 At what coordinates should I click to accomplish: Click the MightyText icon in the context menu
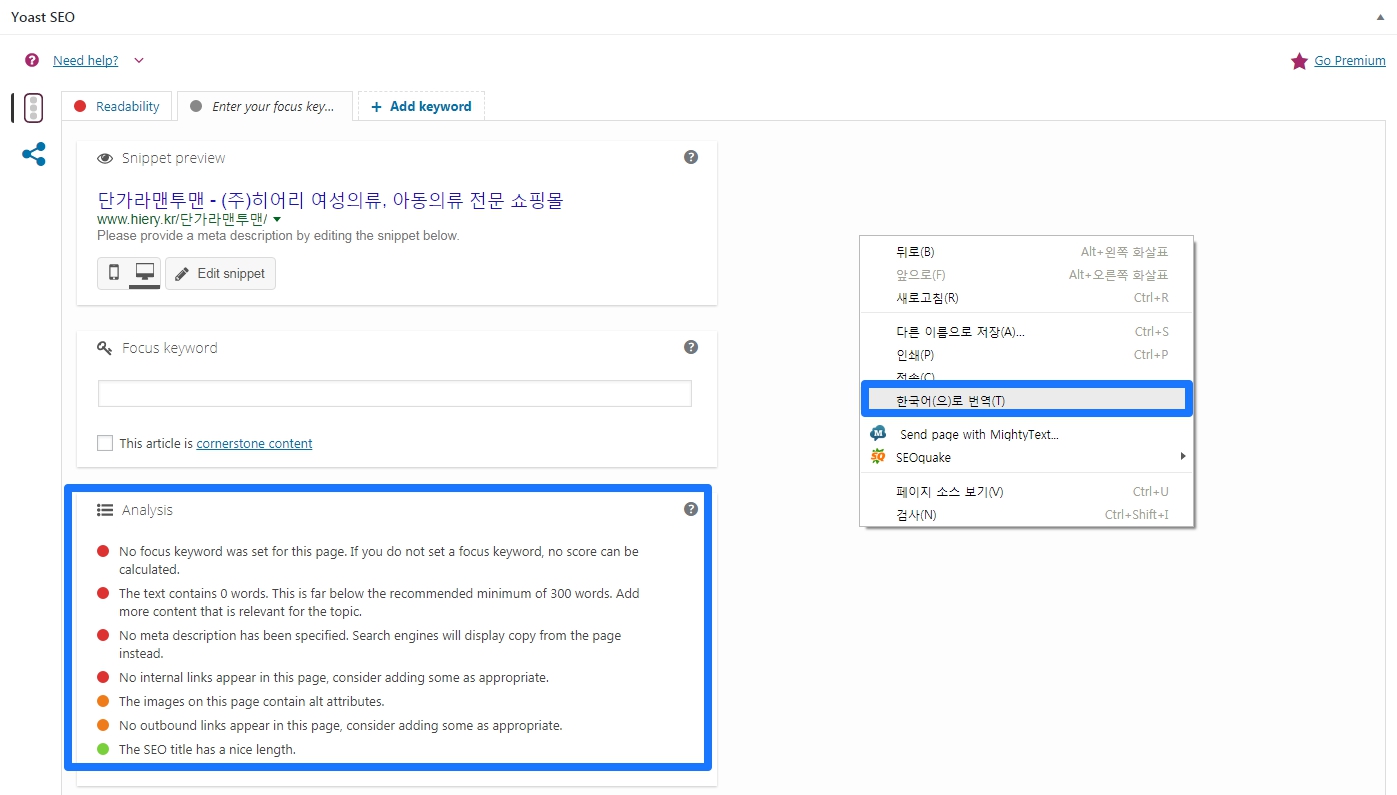point(877,433)
